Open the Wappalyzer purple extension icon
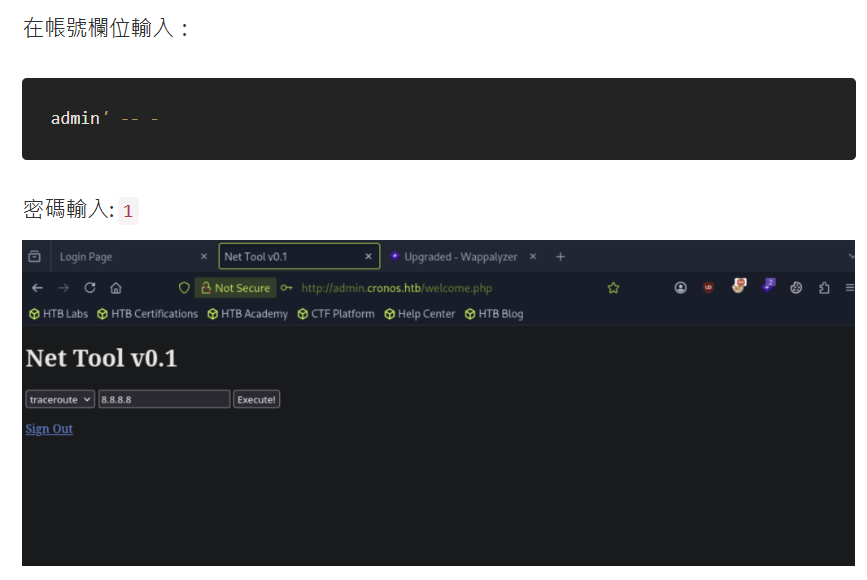This screenshot has width=867, height=580. 768,285
